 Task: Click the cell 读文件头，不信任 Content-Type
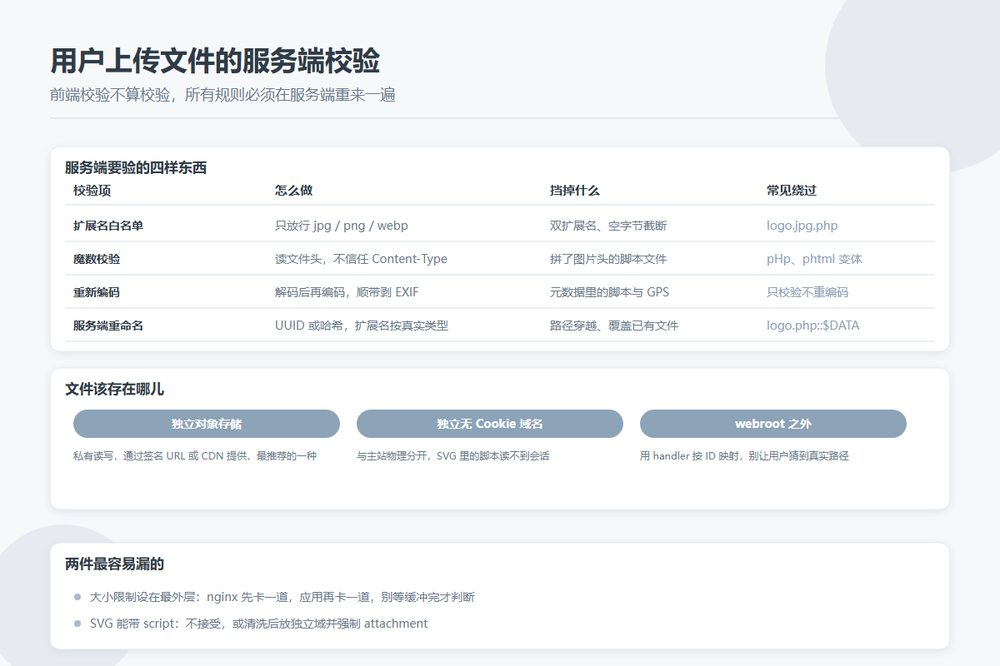361,259
